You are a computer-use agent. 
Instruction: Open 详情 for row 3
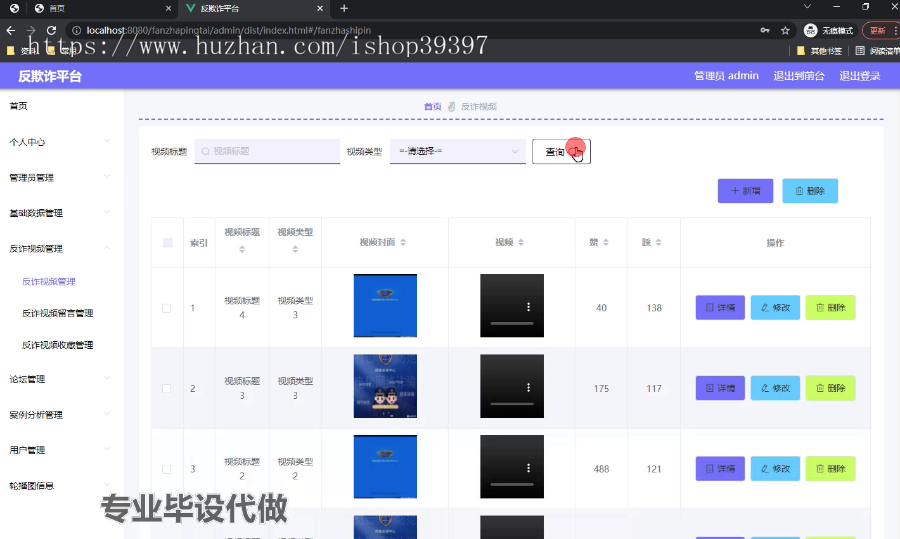click(720, 468)
